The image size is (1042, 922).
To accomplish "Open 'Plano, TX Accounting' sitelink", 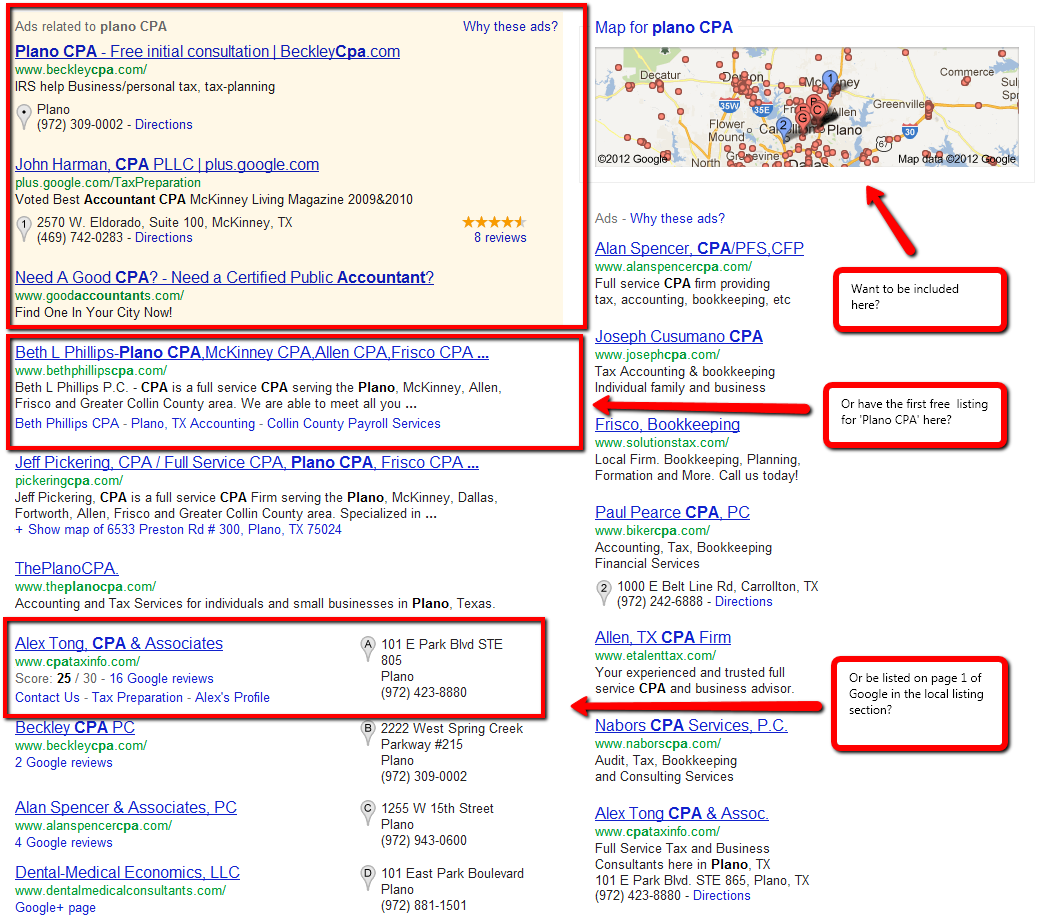I will (x=193, y=423).
